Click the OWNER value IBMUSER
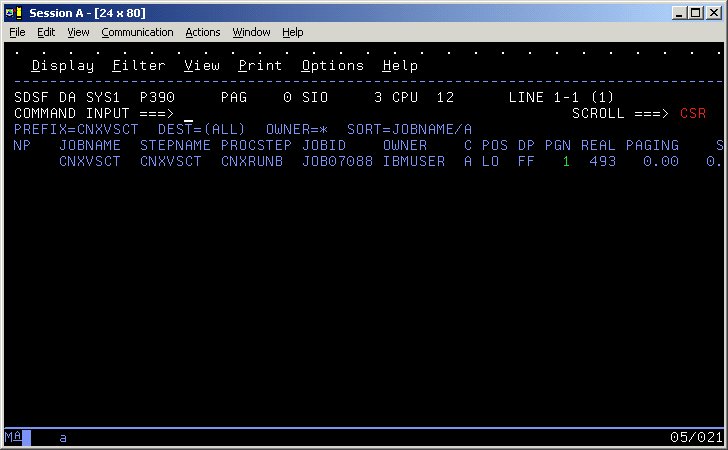Viewport: 728px width, 450px height. [x=413, y=161]
